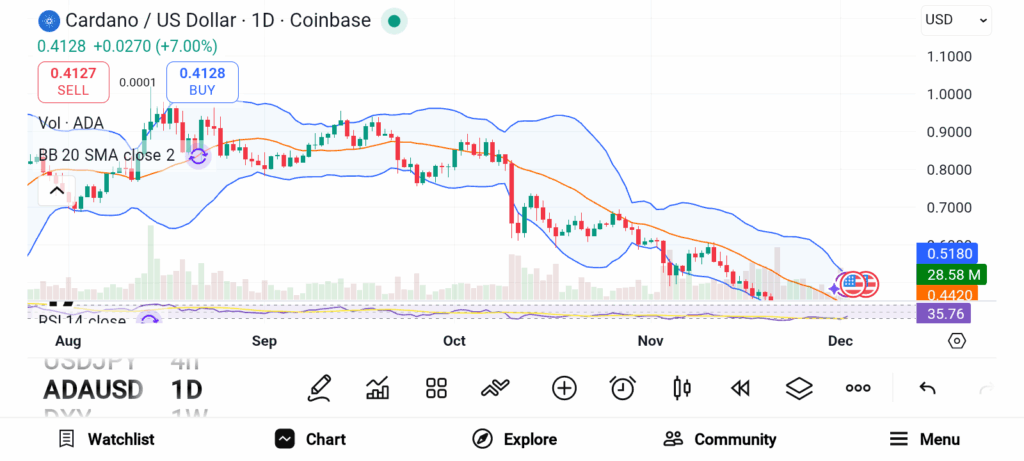Viewport: 1024px width, 461px height.
Task: Open the layout grid icon
Action: point(436,388)
